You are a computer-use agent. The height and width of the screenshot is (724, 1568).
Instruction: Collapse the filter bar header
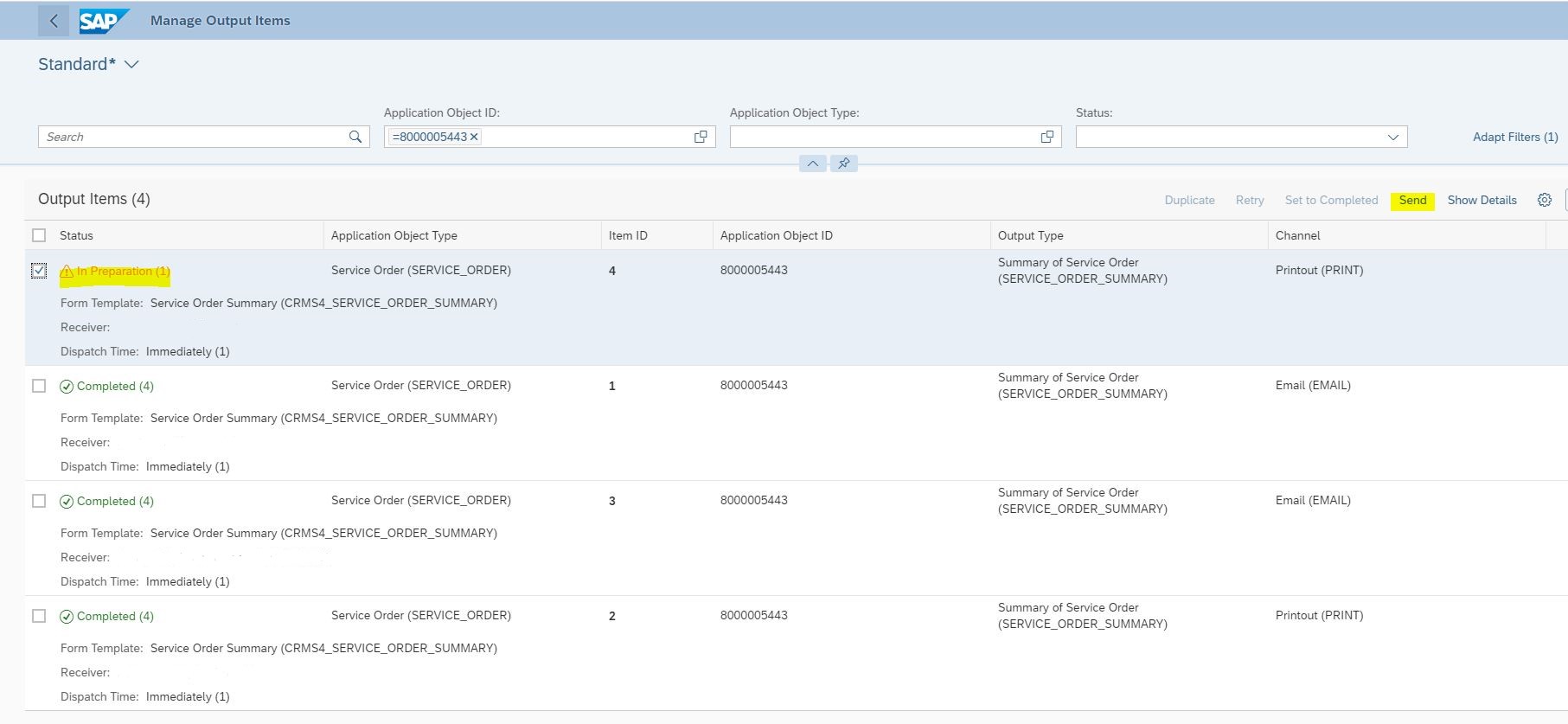tap(813, 163)
